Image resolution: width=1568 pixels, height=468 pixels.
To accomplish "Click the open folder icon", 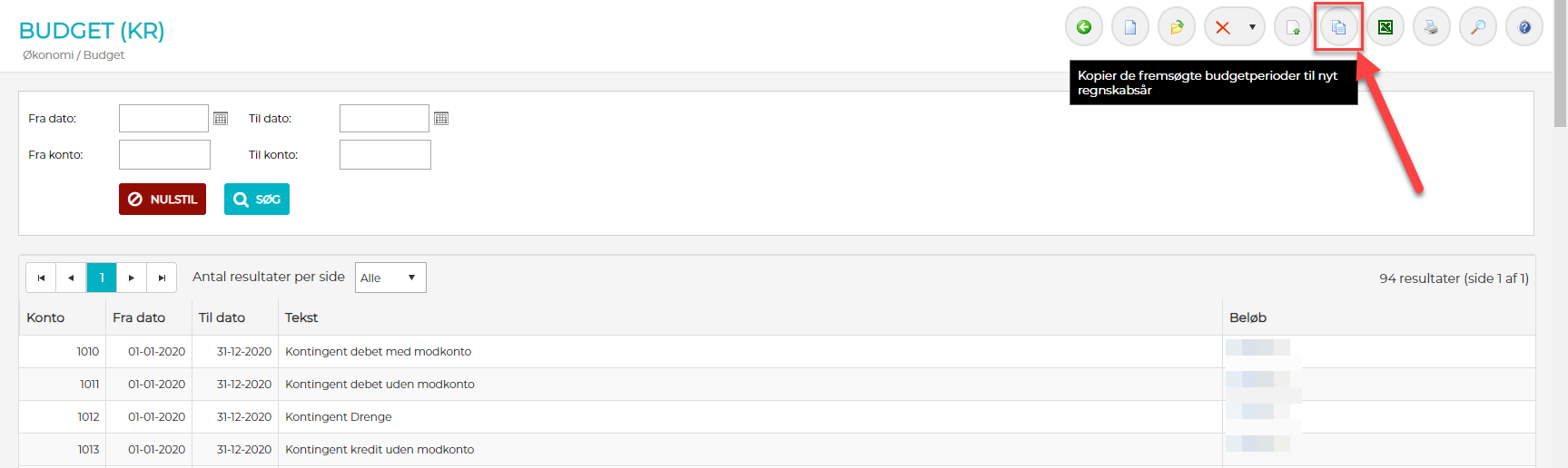I will pyautogui.click(x=1177, y=27).
